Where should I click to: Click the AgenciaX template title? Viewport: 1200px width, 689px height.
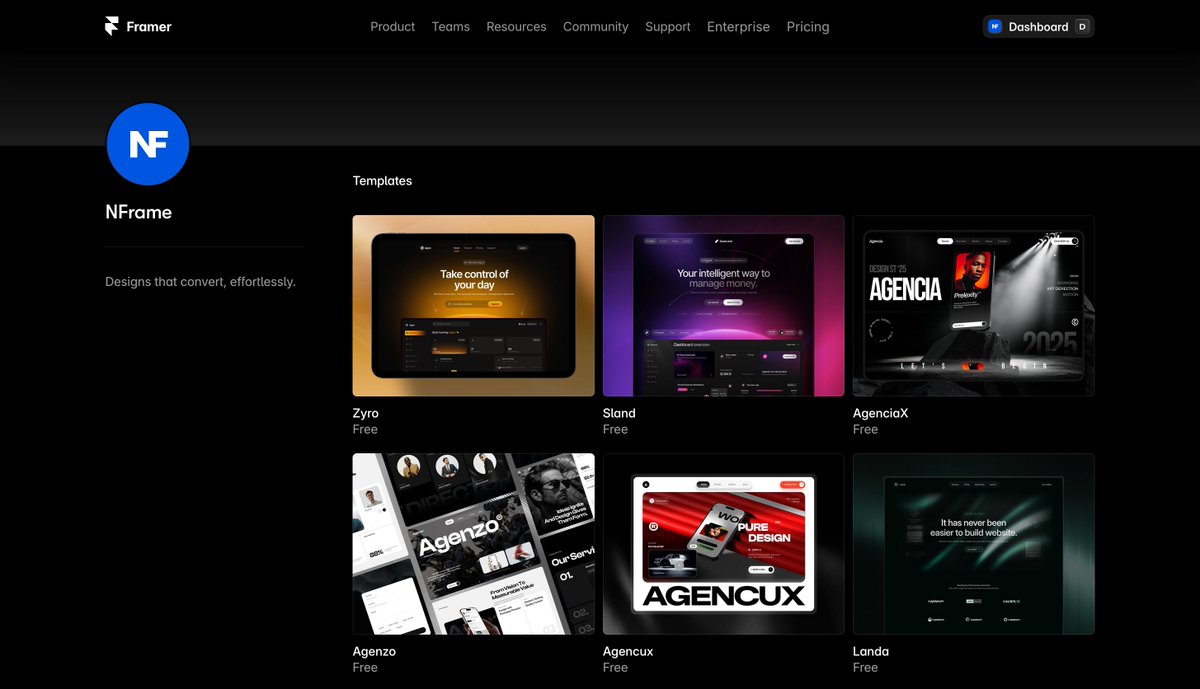[x=881, y=413]
